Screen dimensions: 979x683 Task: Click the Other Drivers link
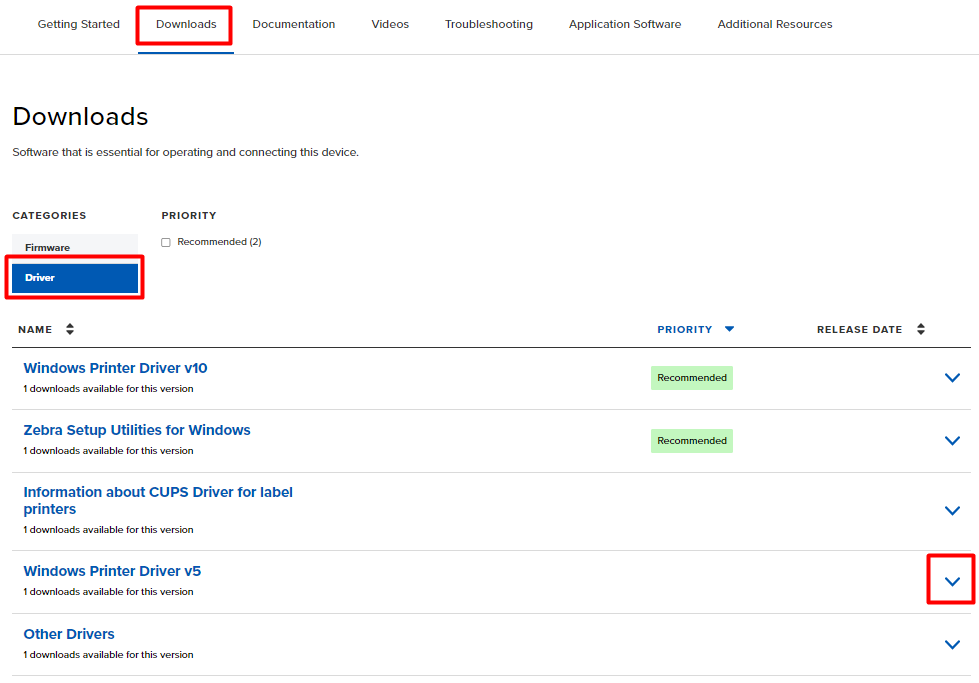coord(69,634)
